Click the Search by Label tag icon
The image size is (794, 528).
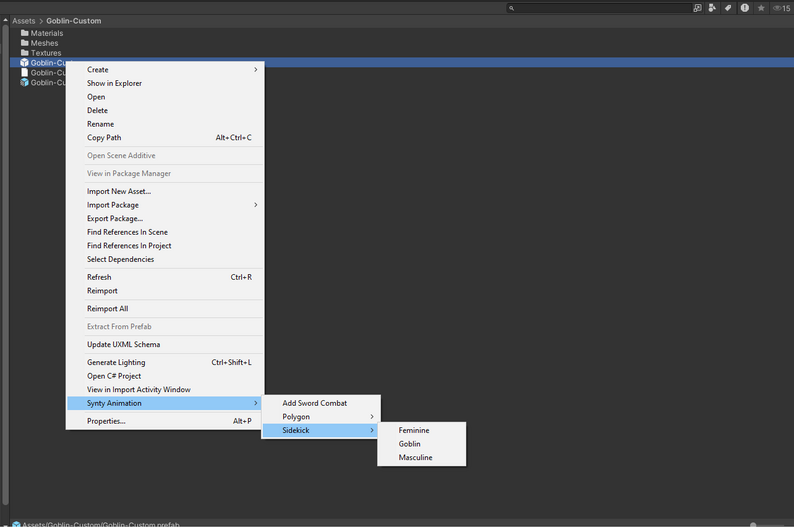728,8
